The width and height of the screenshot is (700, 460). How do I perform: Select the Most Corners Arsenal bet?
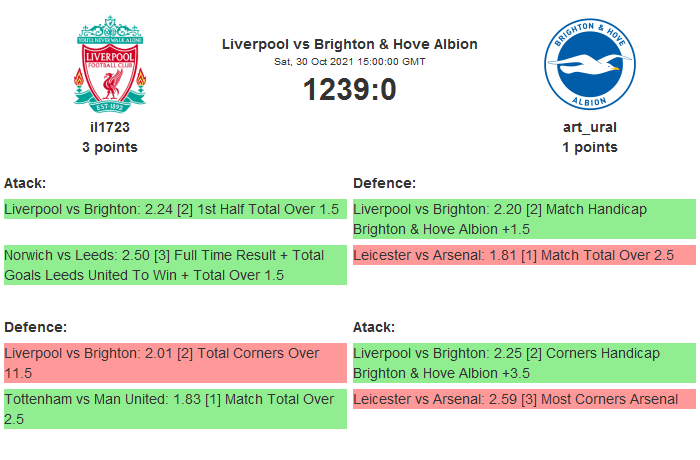click(523, 400)
